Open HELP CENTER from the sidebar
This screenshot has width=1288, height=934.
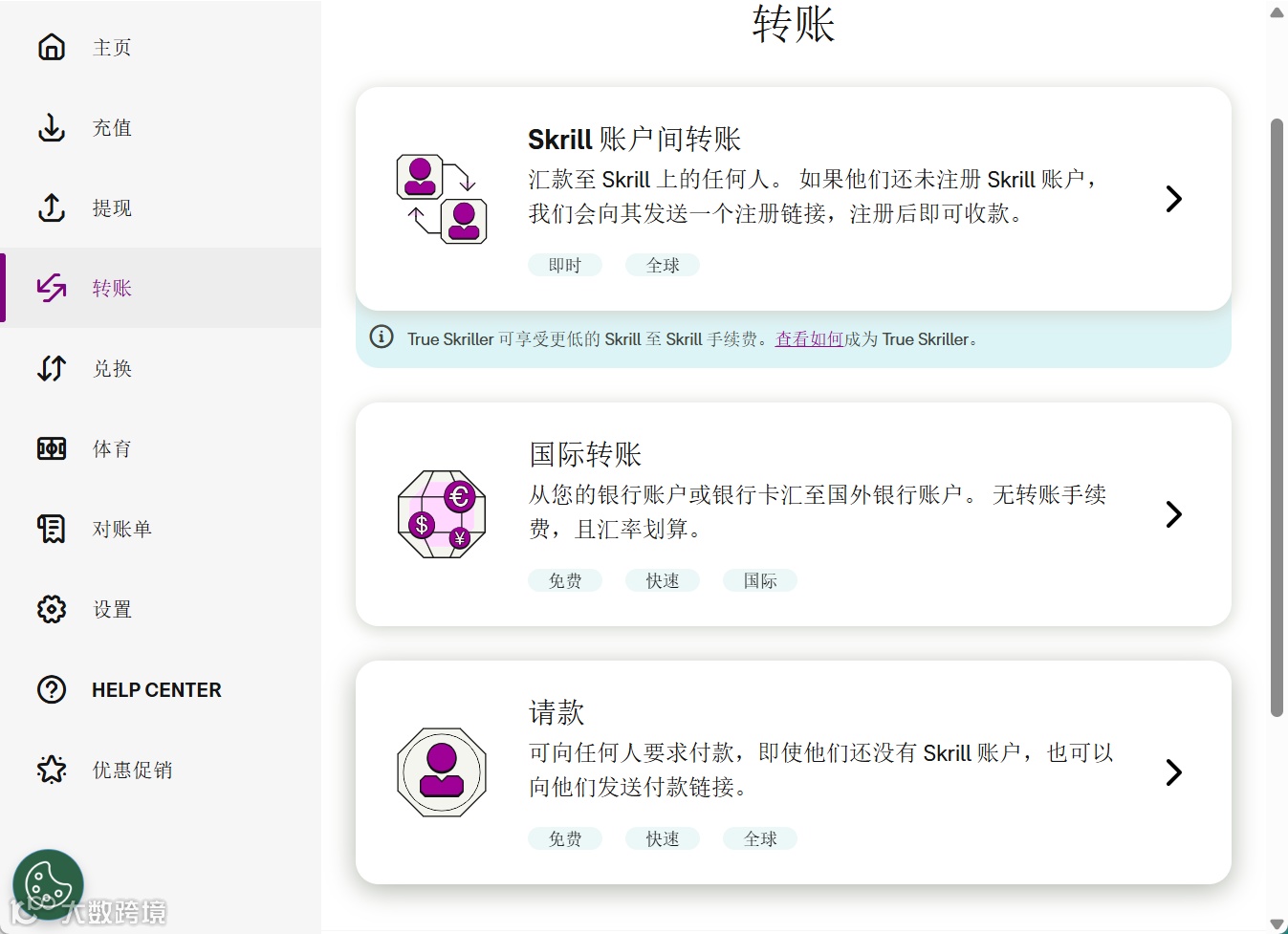pyautogui.click(x=161, y=689)
